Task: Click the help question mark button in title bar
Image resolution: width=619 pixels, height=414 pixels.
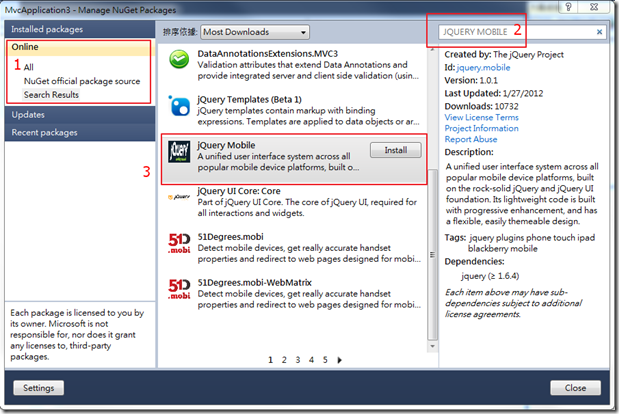Action: click(x=568, y=7)
